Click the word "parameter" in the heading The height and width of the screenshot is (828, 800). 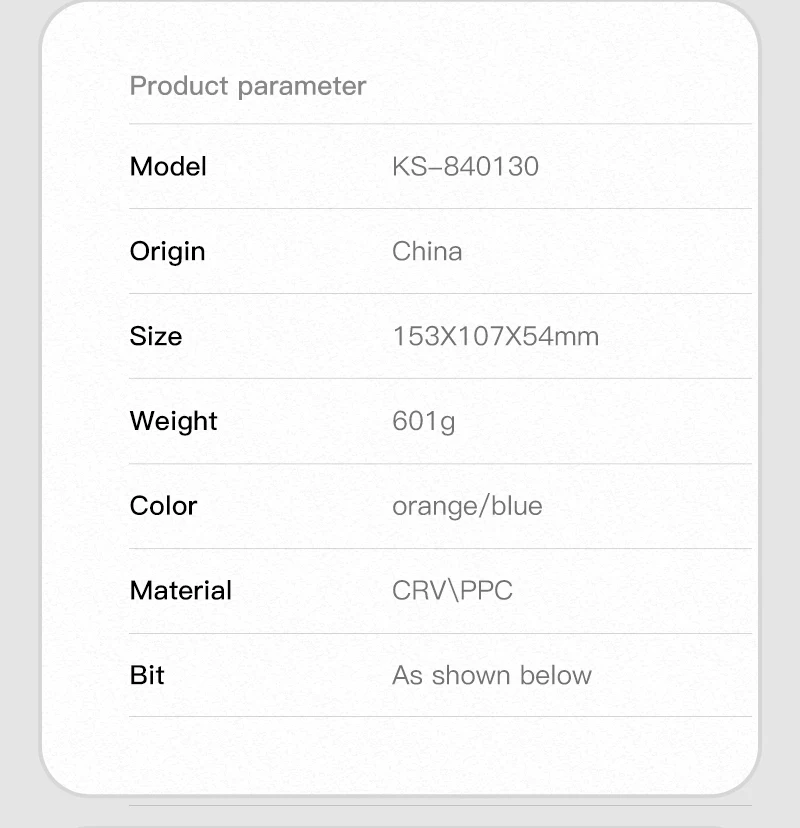click(302, 87)
